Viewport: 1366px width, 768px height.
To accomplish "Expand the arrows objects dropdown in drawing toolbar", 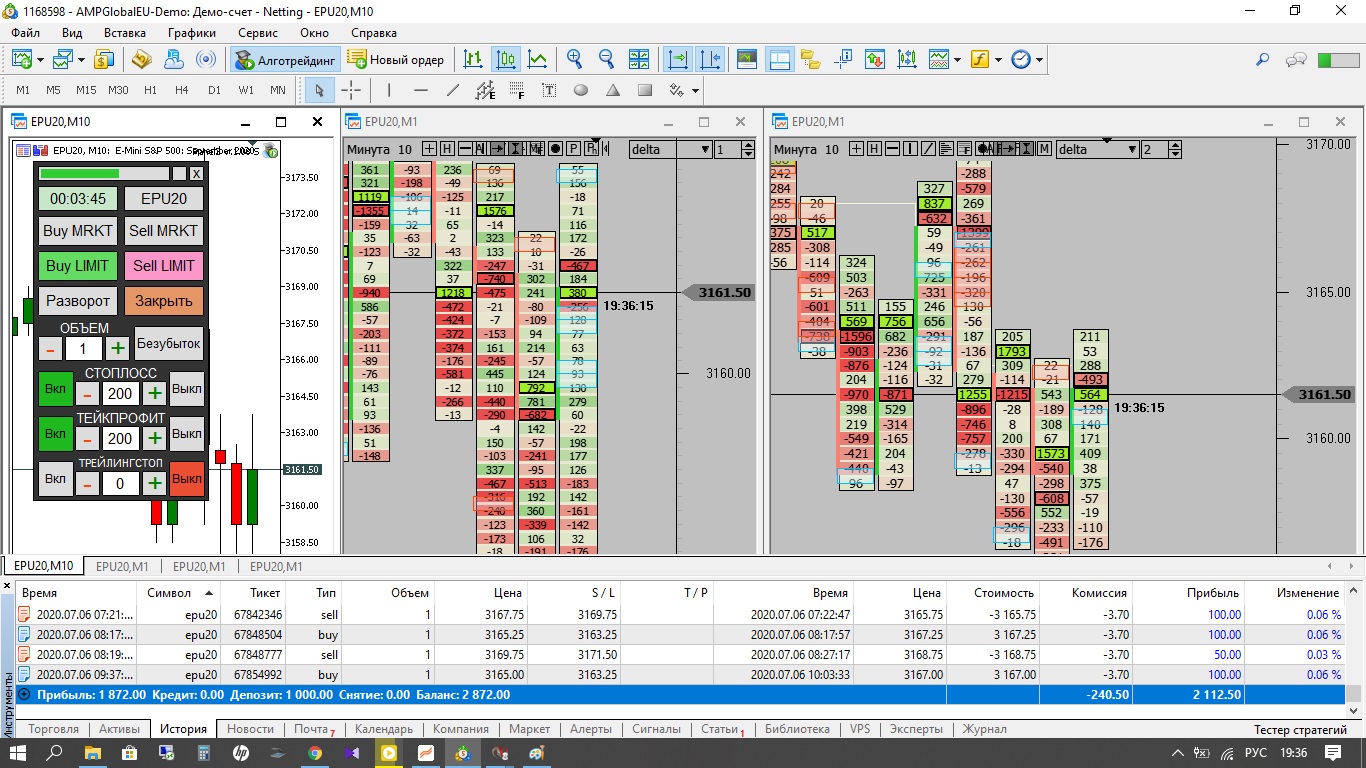I will 695,90.
